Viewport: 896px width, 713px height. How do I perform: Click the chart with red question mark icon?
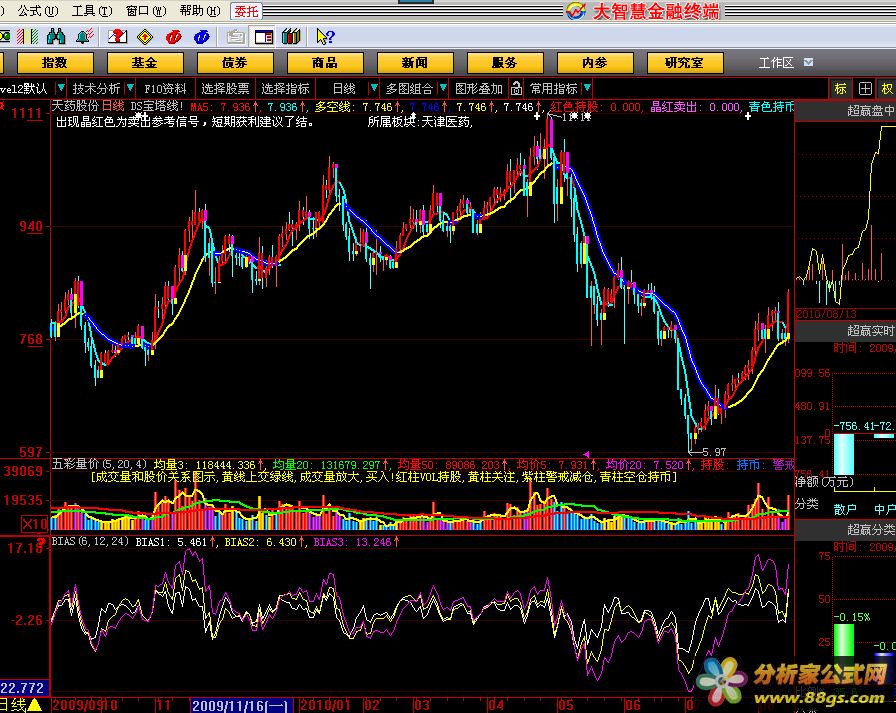[118, 37]
